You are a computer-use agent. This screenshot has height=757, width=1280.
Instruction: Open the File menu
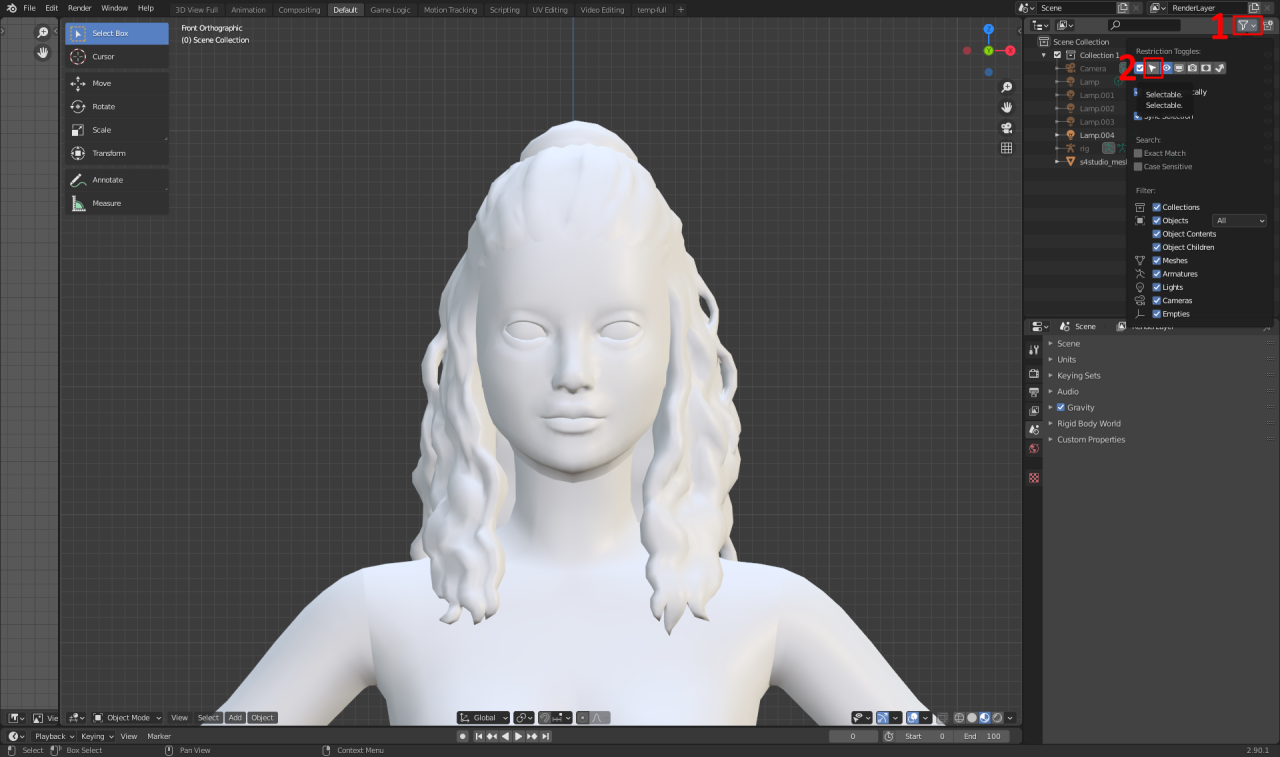coord(29,8)
